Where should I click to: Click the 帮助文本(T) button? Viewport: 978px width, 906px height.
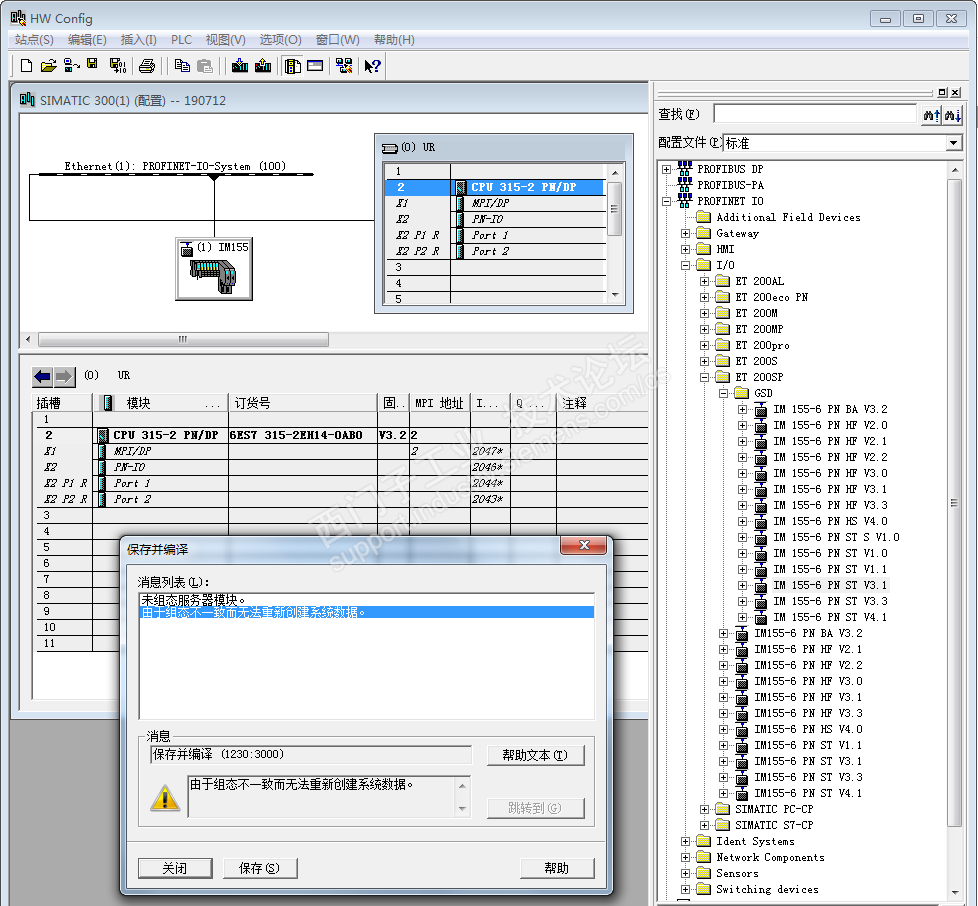[535, 755]
